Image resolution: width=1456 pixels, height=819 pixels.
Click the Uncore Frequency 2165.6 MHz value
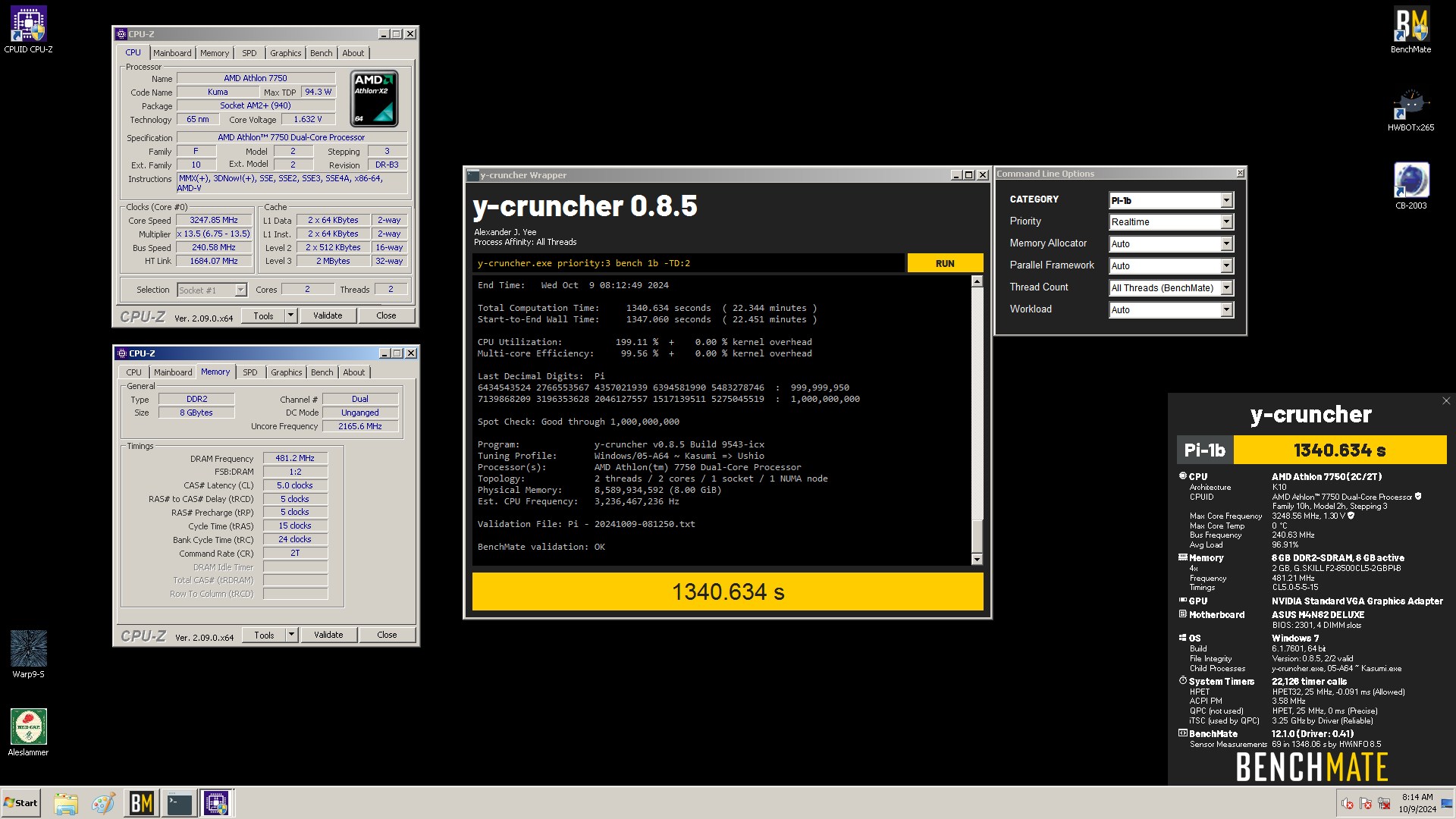(360, 426)
